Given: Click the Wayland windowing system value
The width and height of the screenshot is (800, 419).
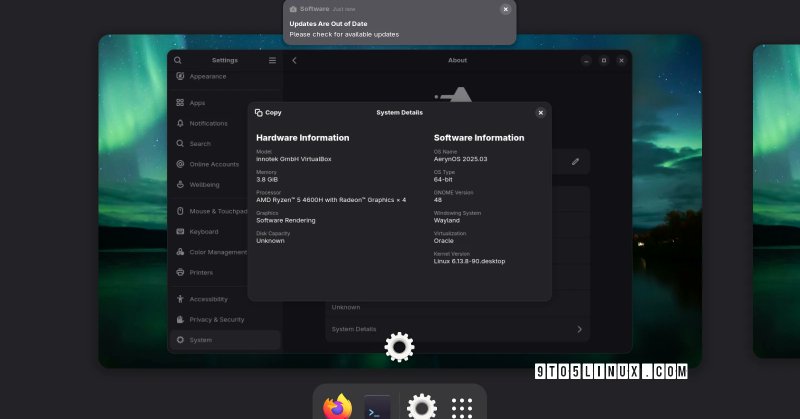Looking at the screenshot, I should (x=446, y=220).
